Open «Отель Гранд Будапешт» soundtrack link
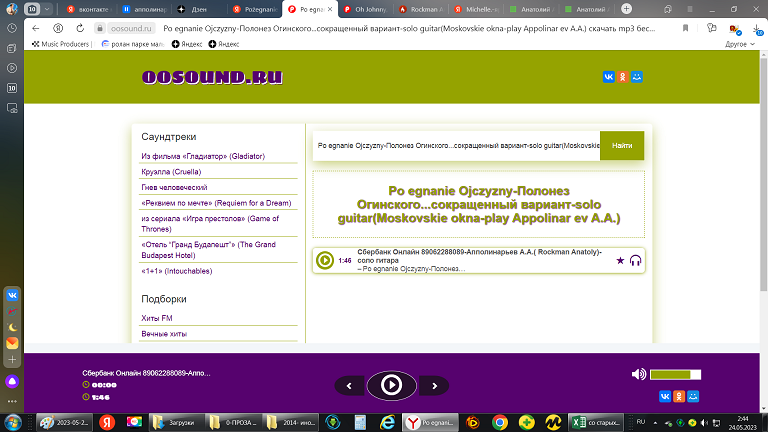 [209, 250]
